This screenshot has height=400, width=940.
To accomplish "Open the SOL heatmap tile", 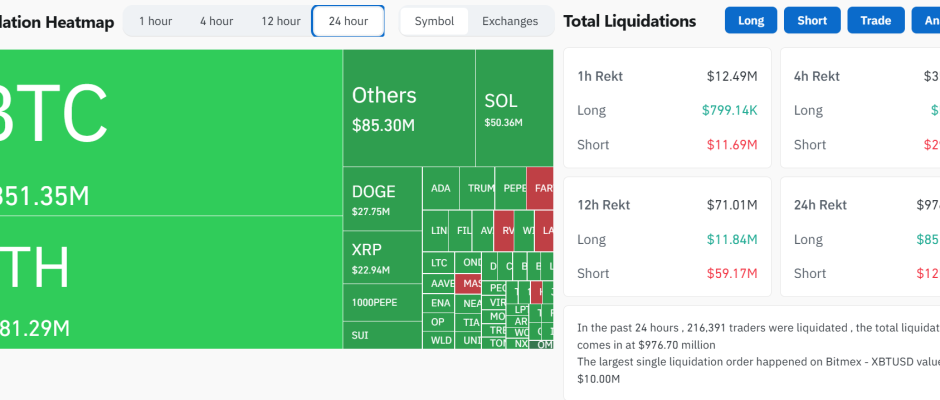I will click(513, 108).
